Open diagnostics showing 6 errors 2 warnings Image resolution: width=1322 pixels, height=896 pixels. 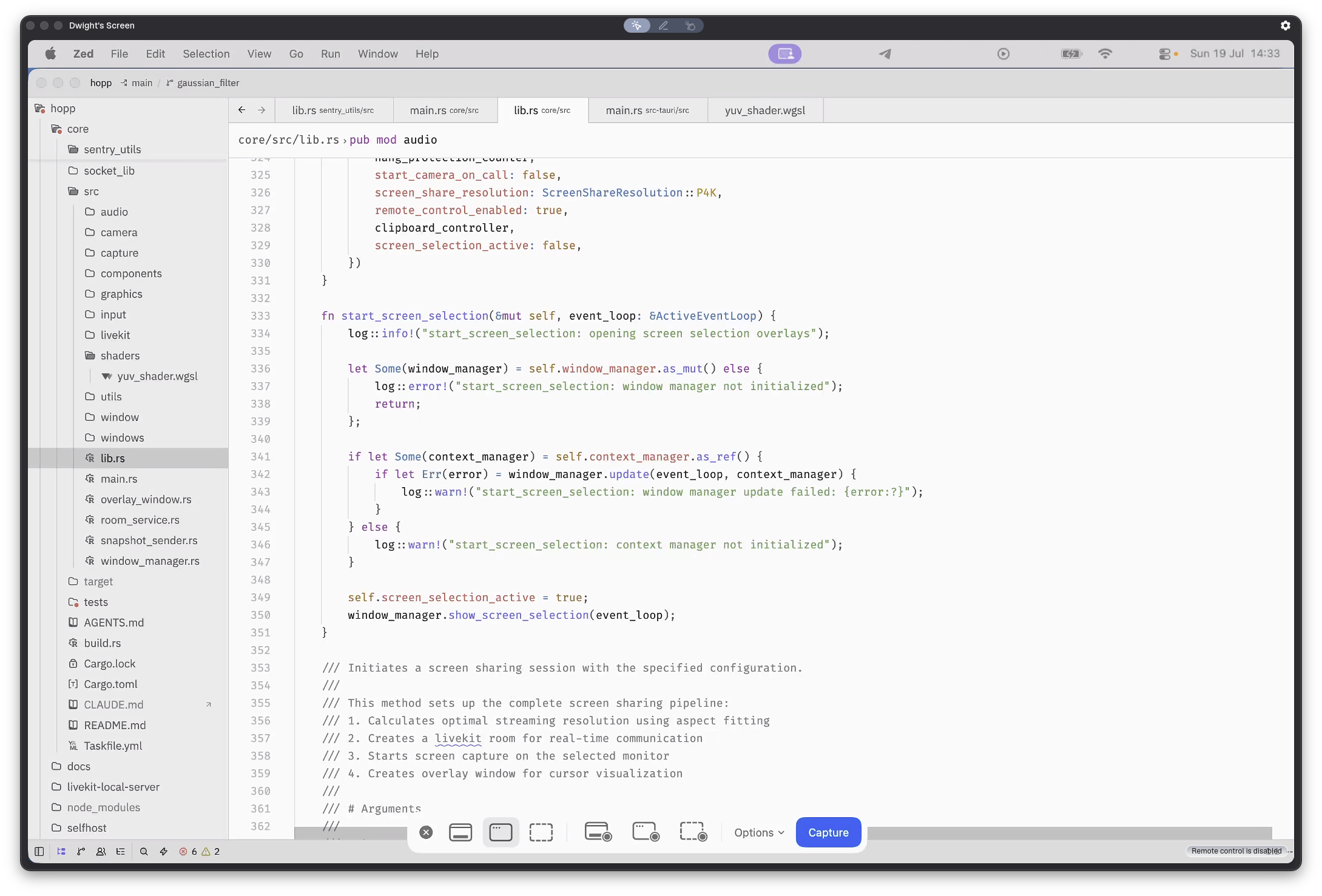(199, 851)
